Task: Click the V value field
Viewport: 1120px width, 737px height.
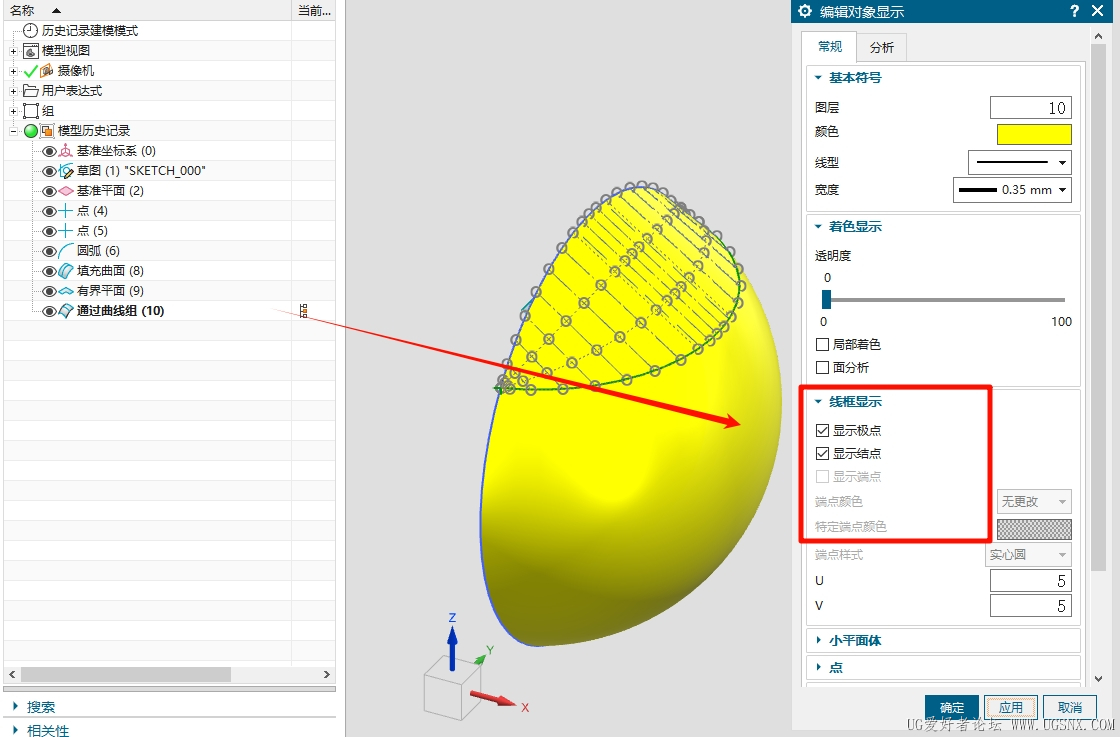Action: pyautogui.click(x=1031, y=606)
